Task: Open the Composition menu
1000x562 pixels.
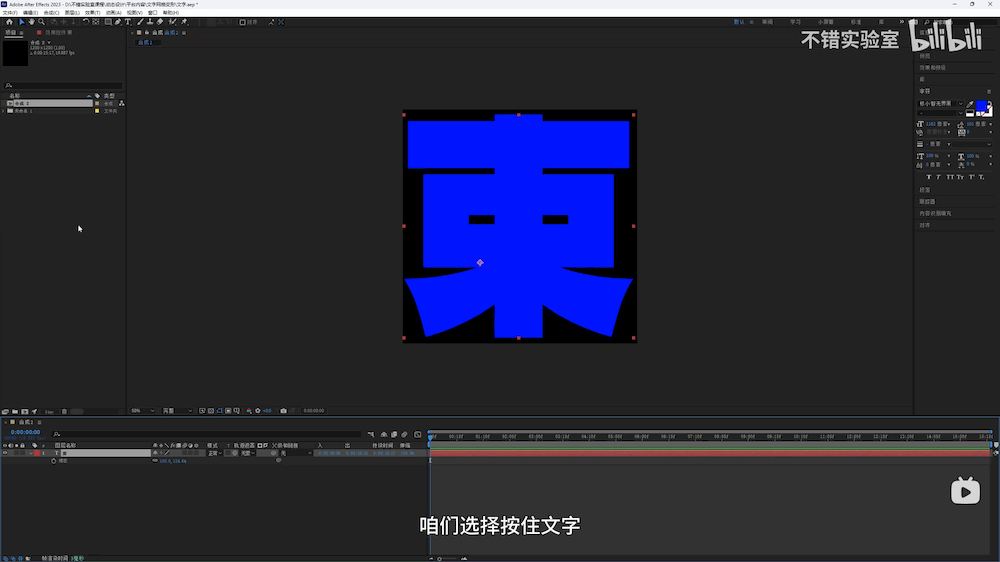Action: (x=51, y=13)
